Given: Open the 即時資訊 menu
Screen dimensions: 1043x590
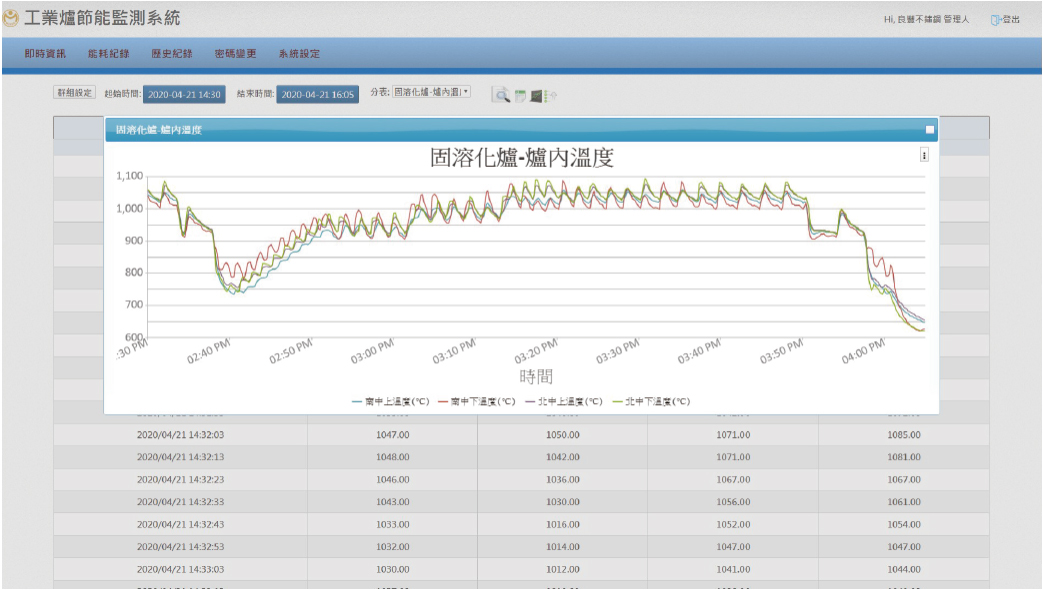Looking at the screenshot, I should tap(45, 54).
